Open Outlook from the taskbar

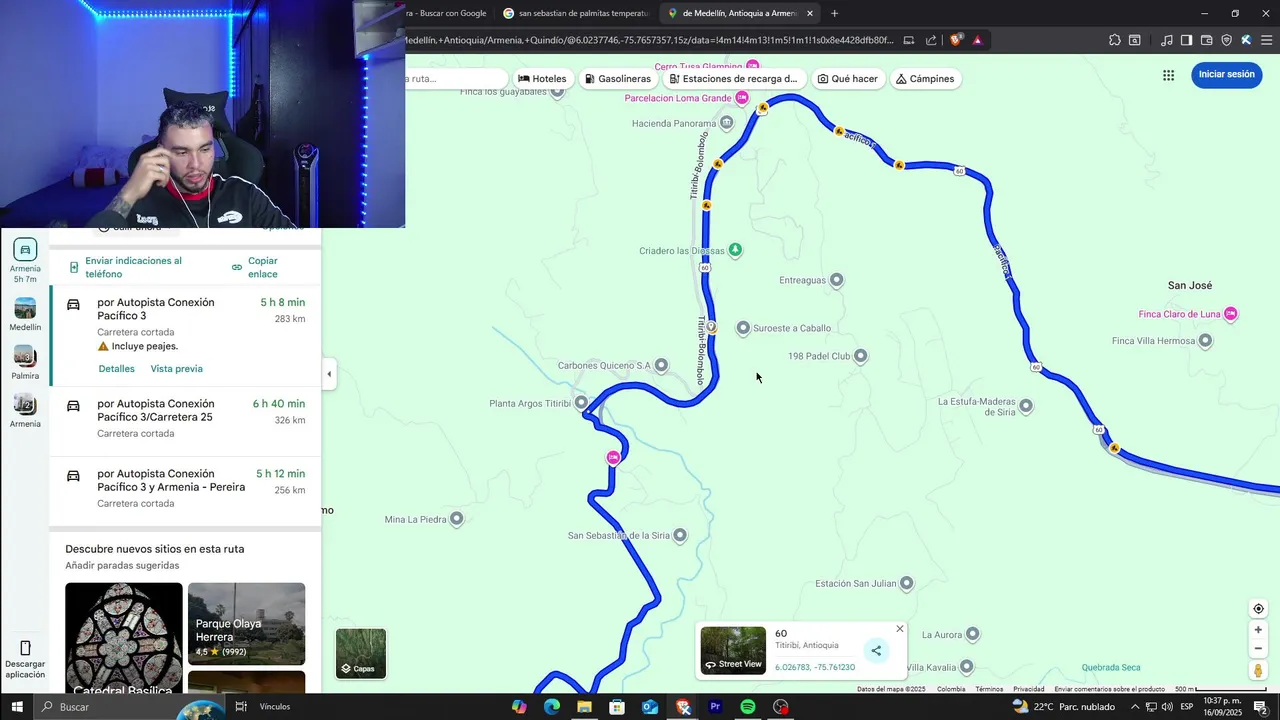click(650, 707)
